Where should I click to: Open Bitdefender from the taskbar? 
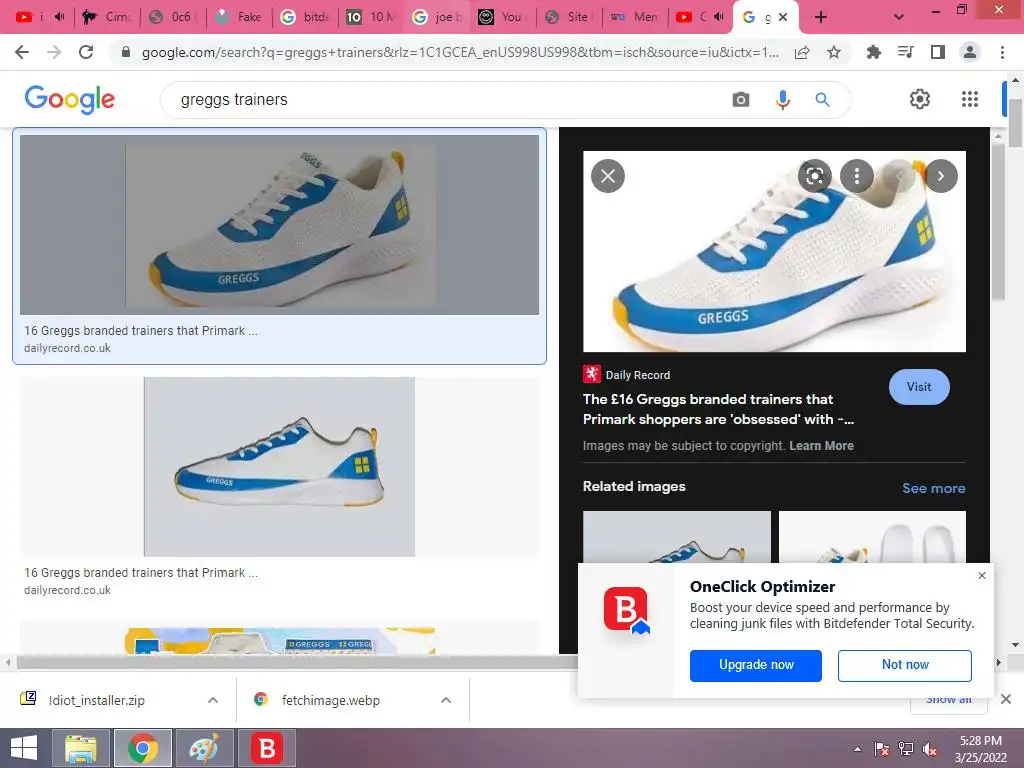pos(266,748)
